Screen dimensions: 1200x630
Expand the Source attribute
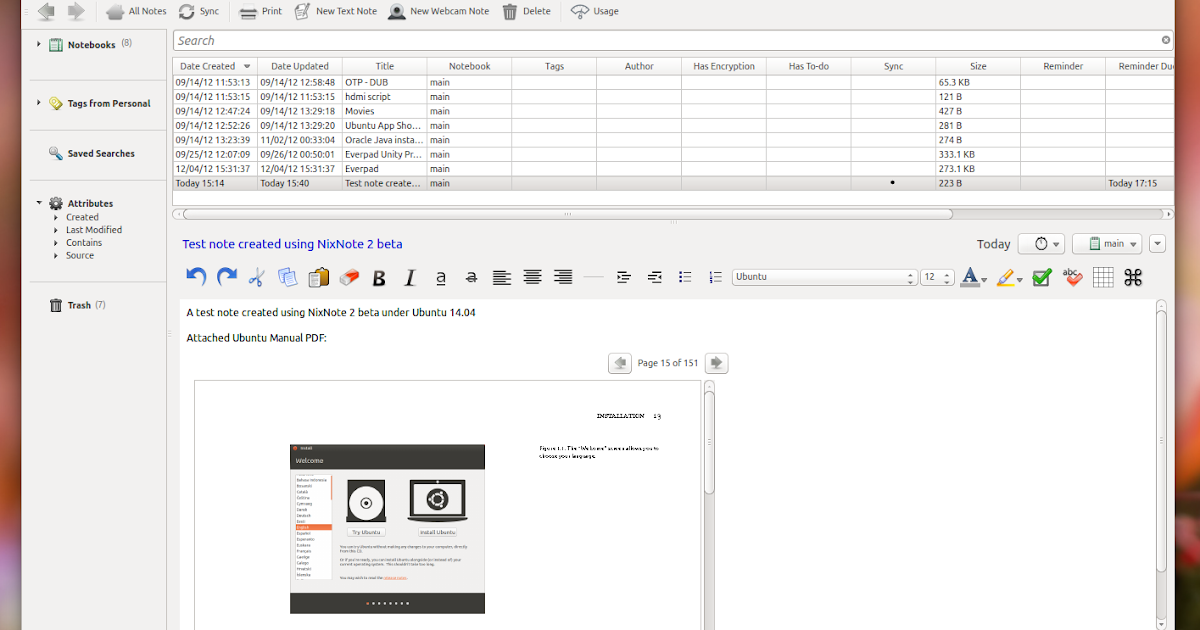pyautogui.click(x=56, y=256)
